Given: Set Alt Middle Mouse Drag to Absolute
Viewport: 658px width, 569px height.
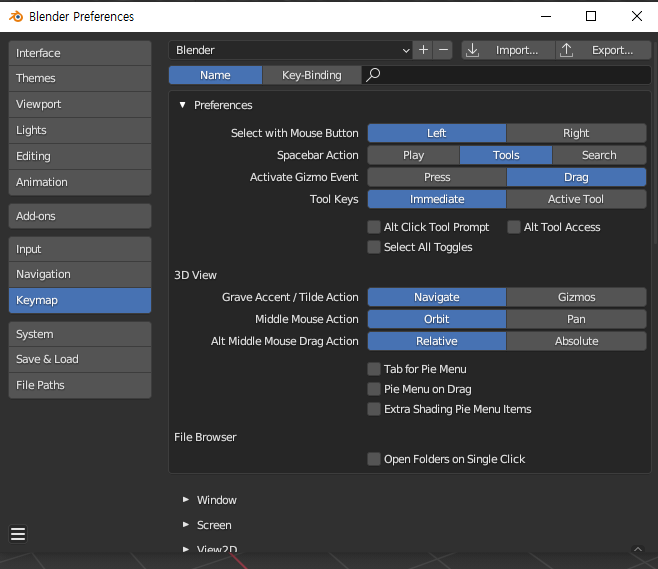Looking at the screenshot, I should (576, 341).
